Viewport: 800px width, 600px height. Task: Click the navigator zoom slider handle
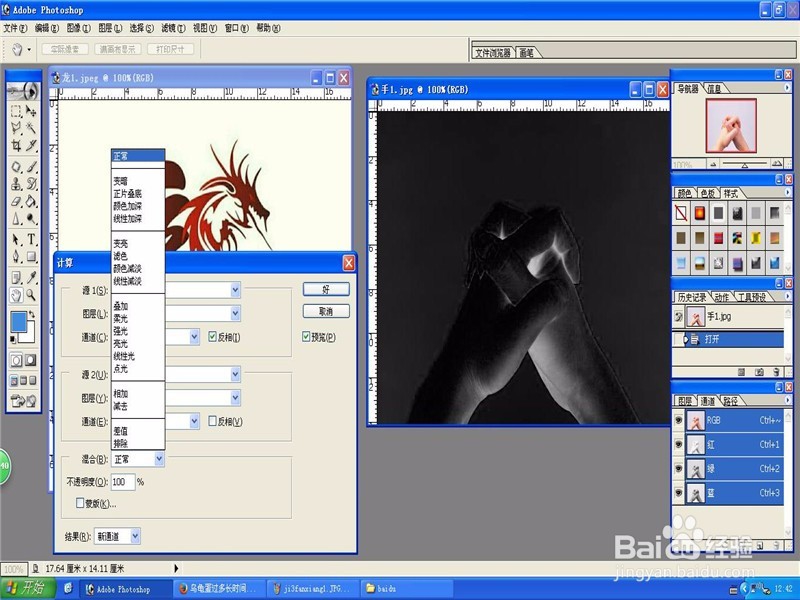coord(744,165)
